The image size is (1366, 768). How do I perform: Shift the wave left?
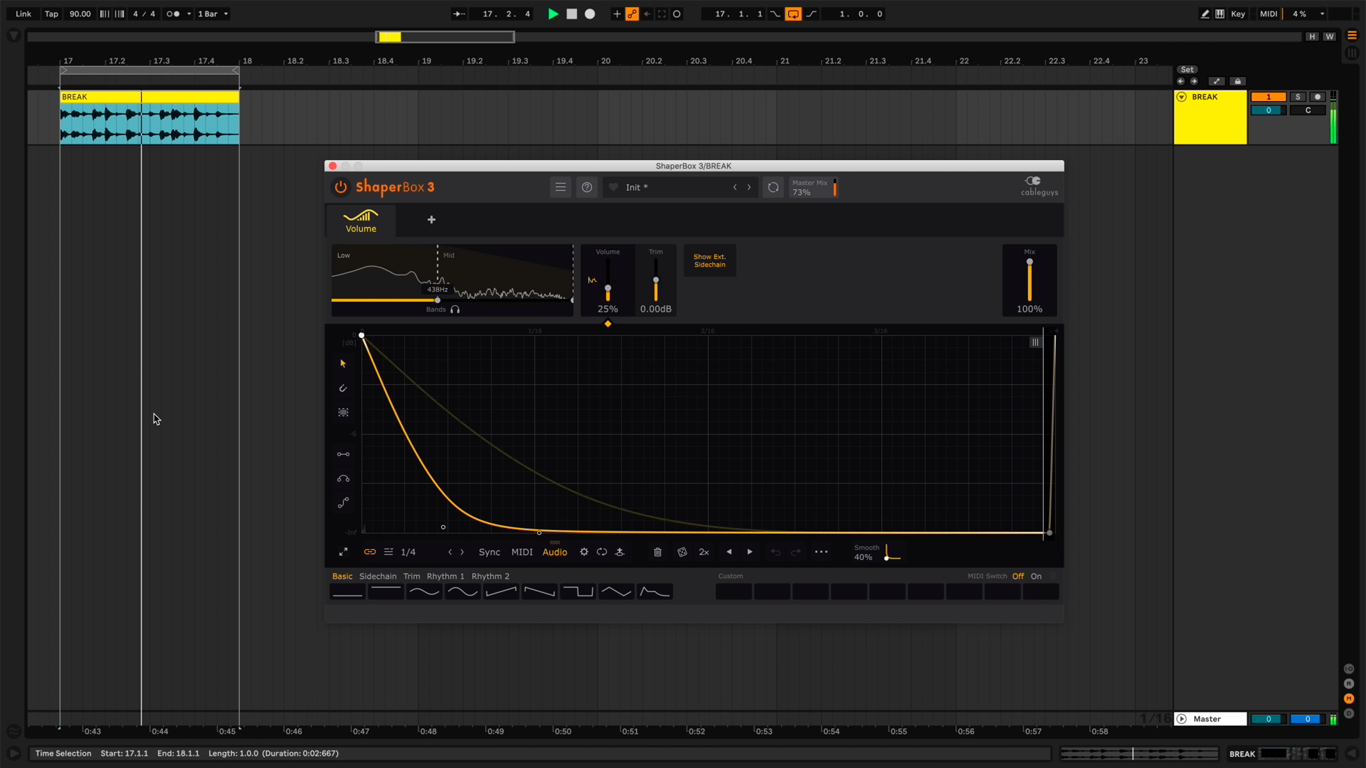tap(729, 552)
